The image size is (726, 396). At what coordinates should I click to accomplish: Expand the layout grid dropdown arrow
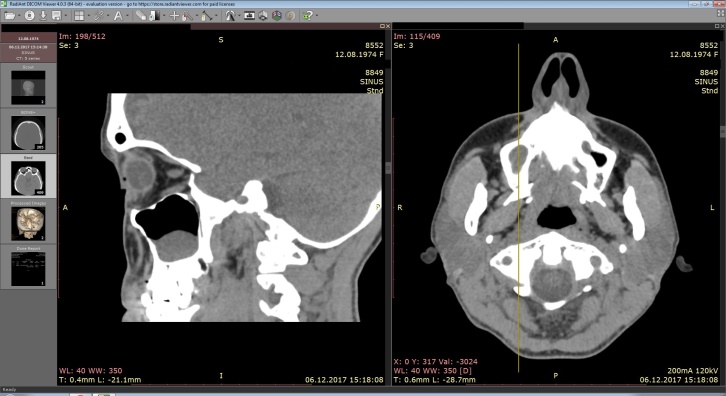point(89,16)
